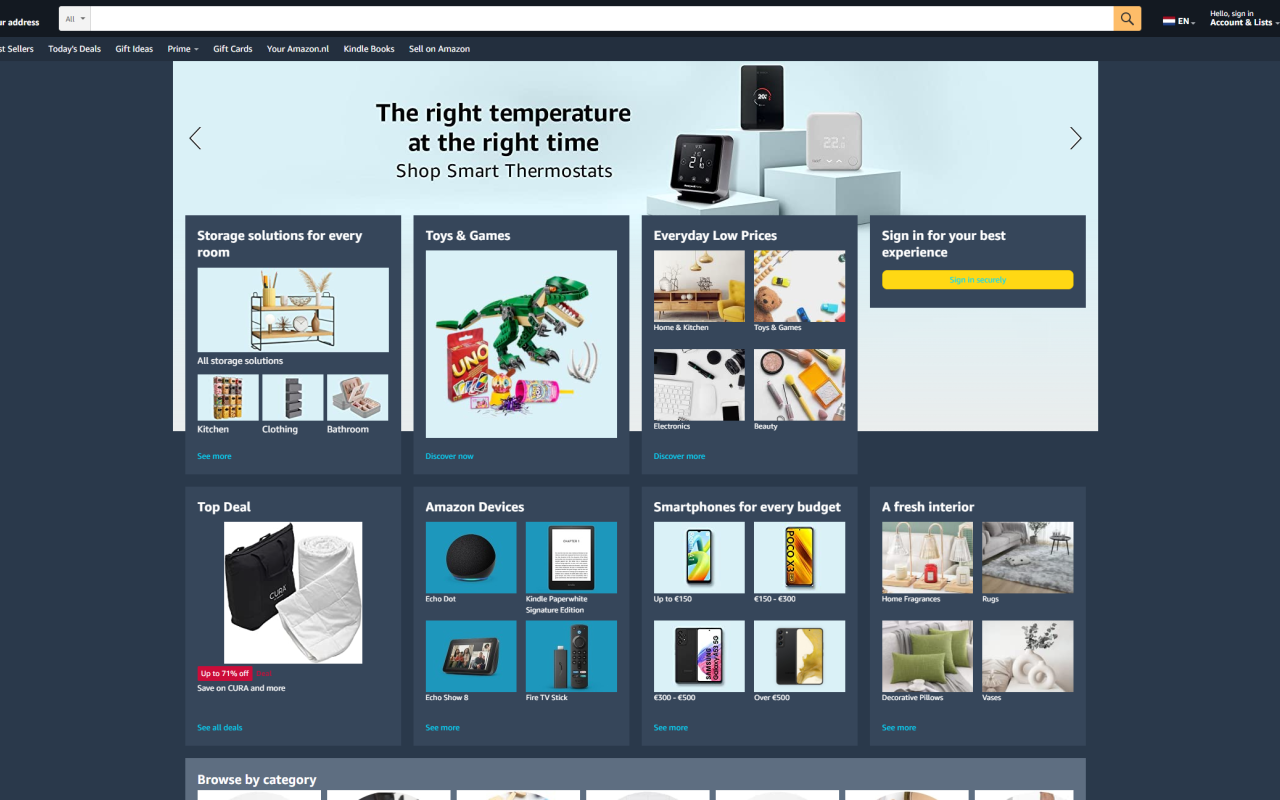The height and width of the screenshot is (800, 1280).
Task: Open smartphones Up to €150 tile
Action: 699,558
